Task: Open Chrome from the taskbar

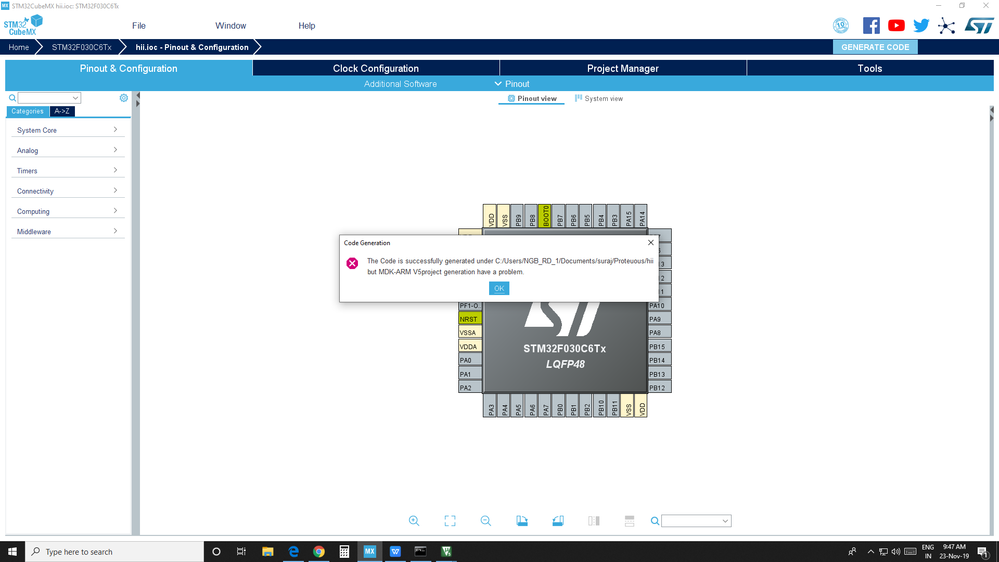Action: pyautogui.click(x=319, y=551)
